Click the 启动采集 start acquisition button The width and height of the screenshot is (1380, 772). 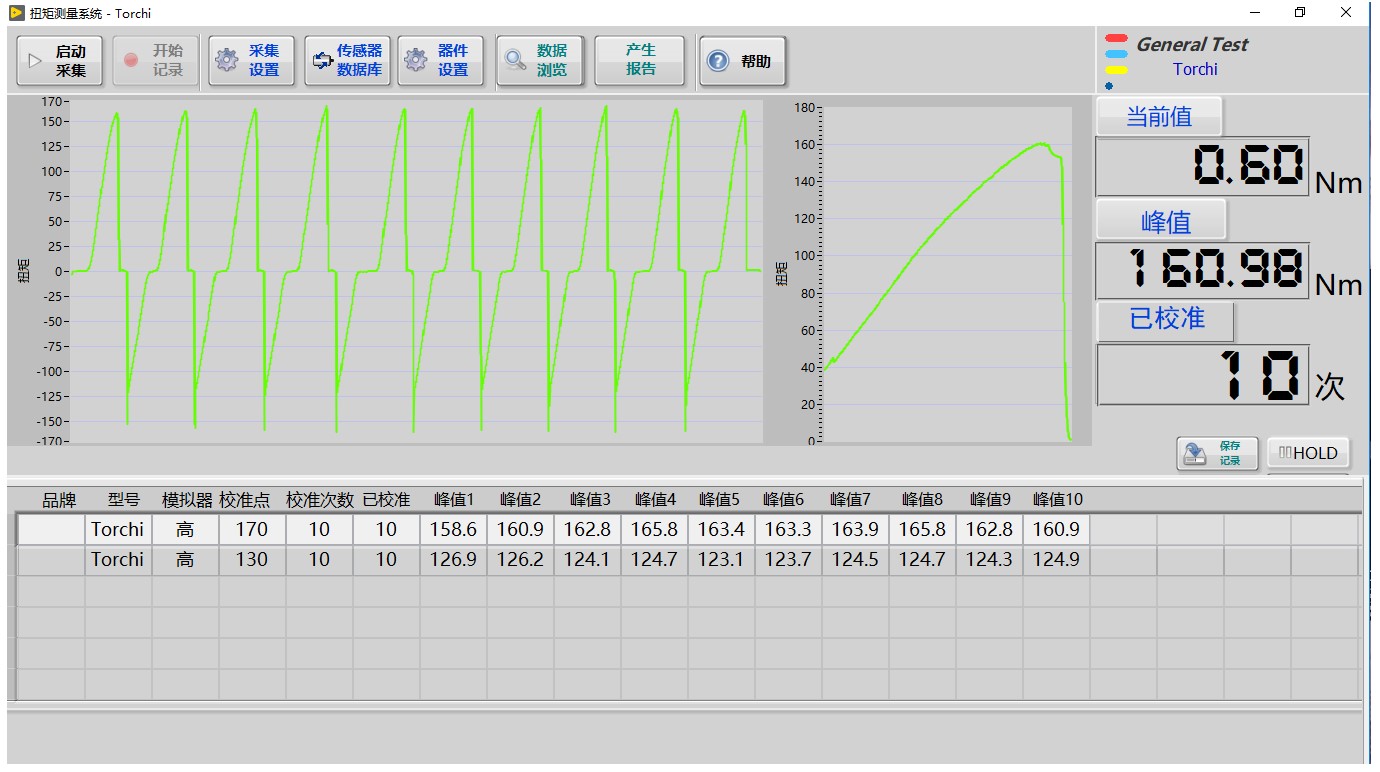point(60,61)
